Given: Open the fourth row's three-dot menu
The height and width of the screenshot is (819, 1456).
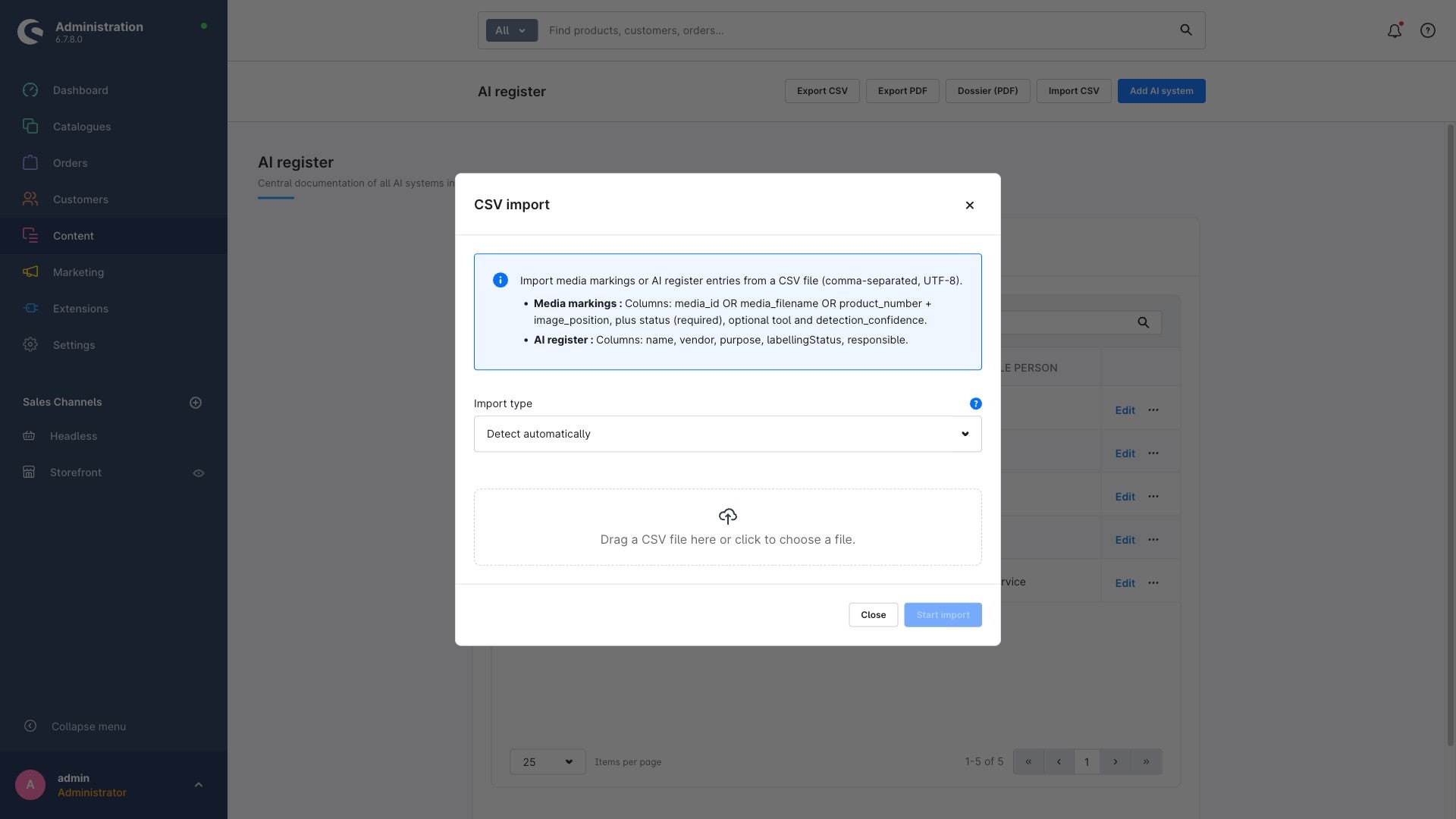Looking at the screenshot, I should tap(1153, 539).
